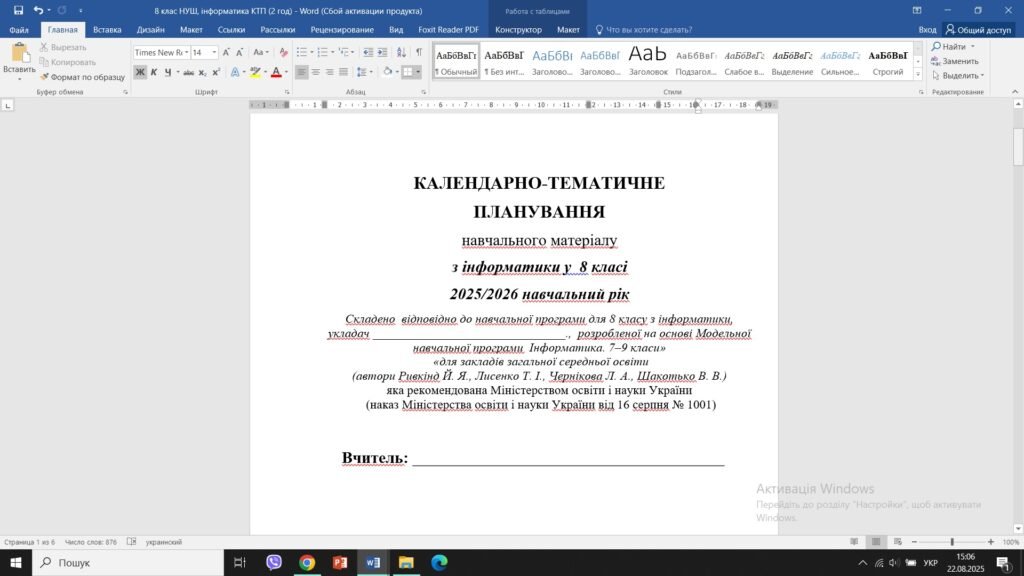Screen dimensions: 1024x576
Task: Click the украинский language indicator in status bar
Action: (163, 543)
